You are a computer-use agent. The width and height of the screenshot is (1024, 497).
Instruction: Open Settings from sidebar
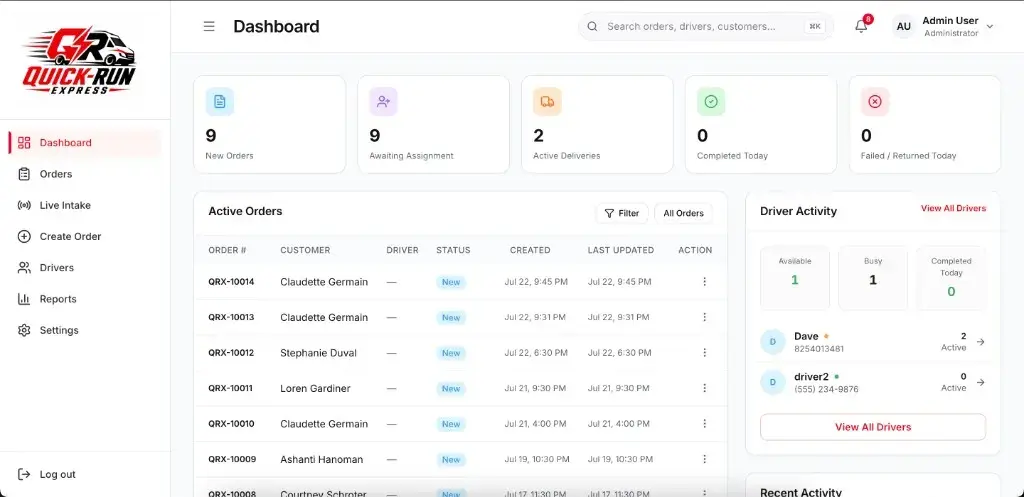[85, 330]
